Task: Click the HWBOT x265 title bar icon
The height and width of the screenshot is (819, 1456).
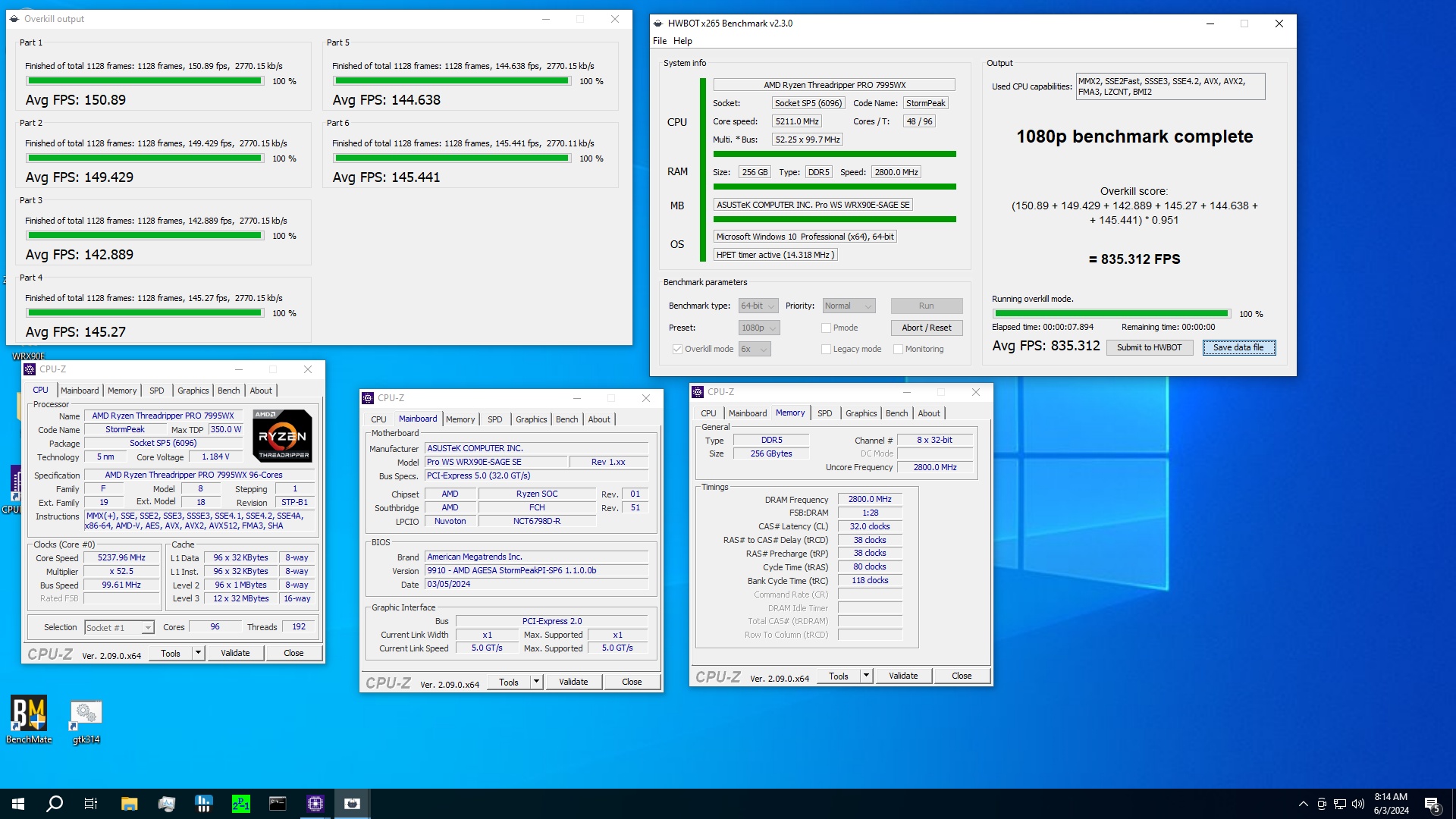Action: (658, 24)
